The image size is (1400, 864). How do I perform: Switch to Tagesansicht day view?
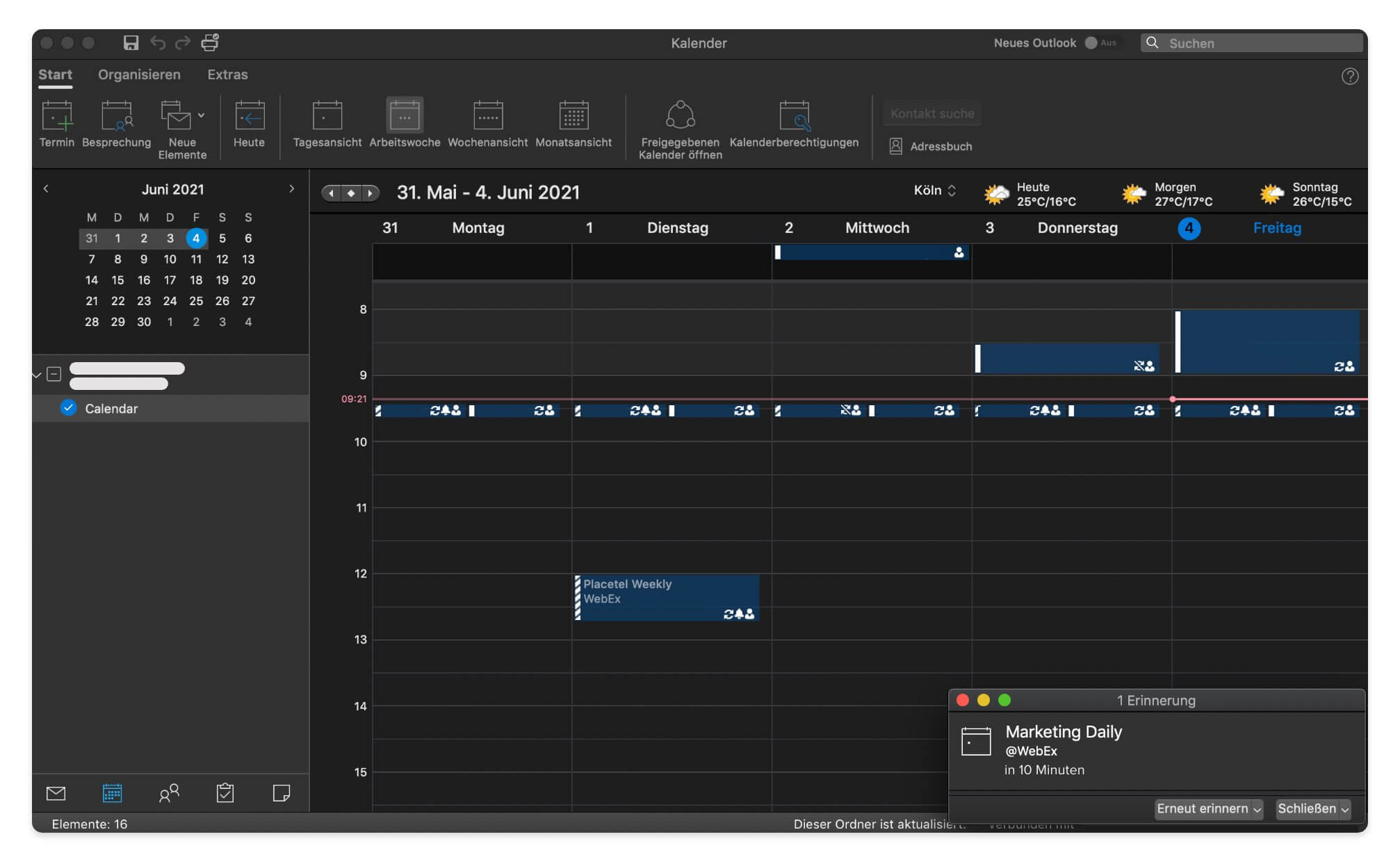point(327,116)
